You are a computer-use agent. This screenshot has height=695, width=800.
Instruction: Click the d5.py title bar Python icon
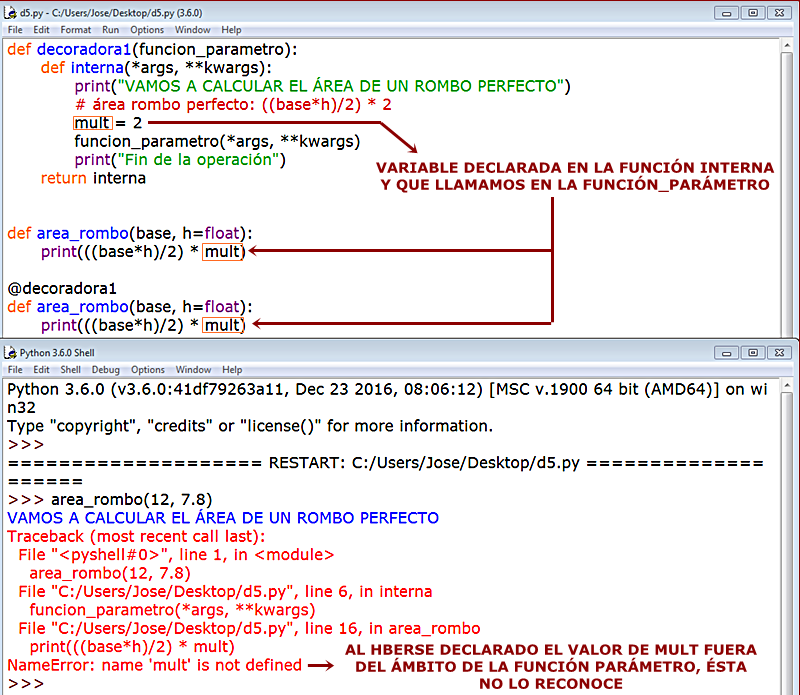click(x=10, y=12)
